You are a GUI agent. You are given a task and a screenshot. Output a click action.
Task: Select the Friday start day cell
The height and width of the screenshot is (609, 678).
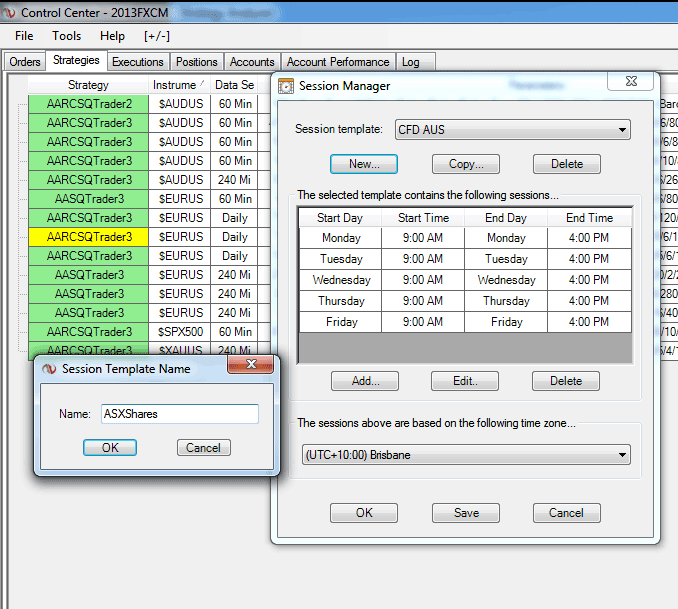coord(341,322)
